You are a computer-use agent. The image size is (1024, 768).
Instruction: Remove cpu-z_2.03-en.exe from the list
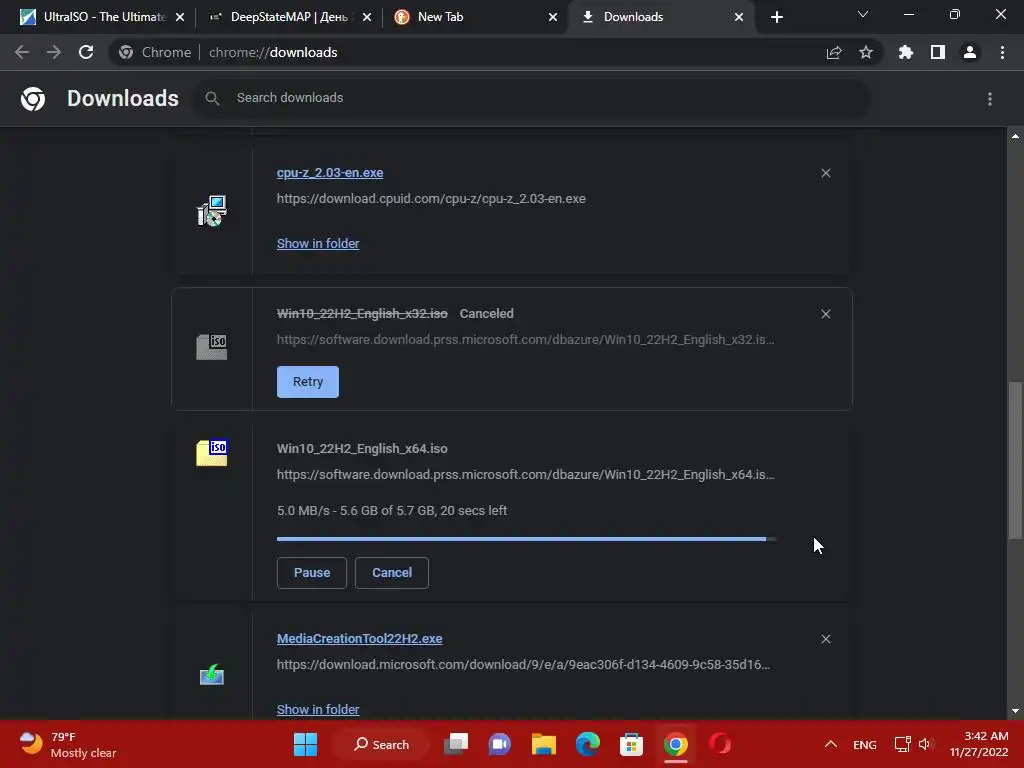825,173
